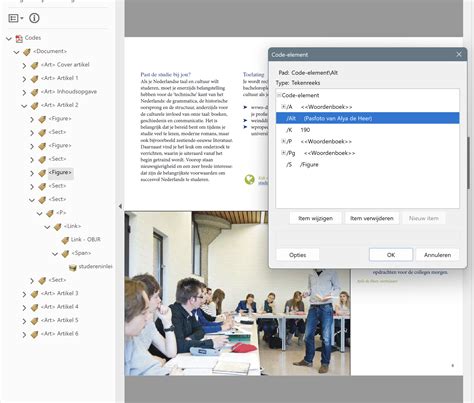Viewport: 474px width, 403px height.
Task: Expand the Art Artikel 3 tag
Action: point(24,294)
